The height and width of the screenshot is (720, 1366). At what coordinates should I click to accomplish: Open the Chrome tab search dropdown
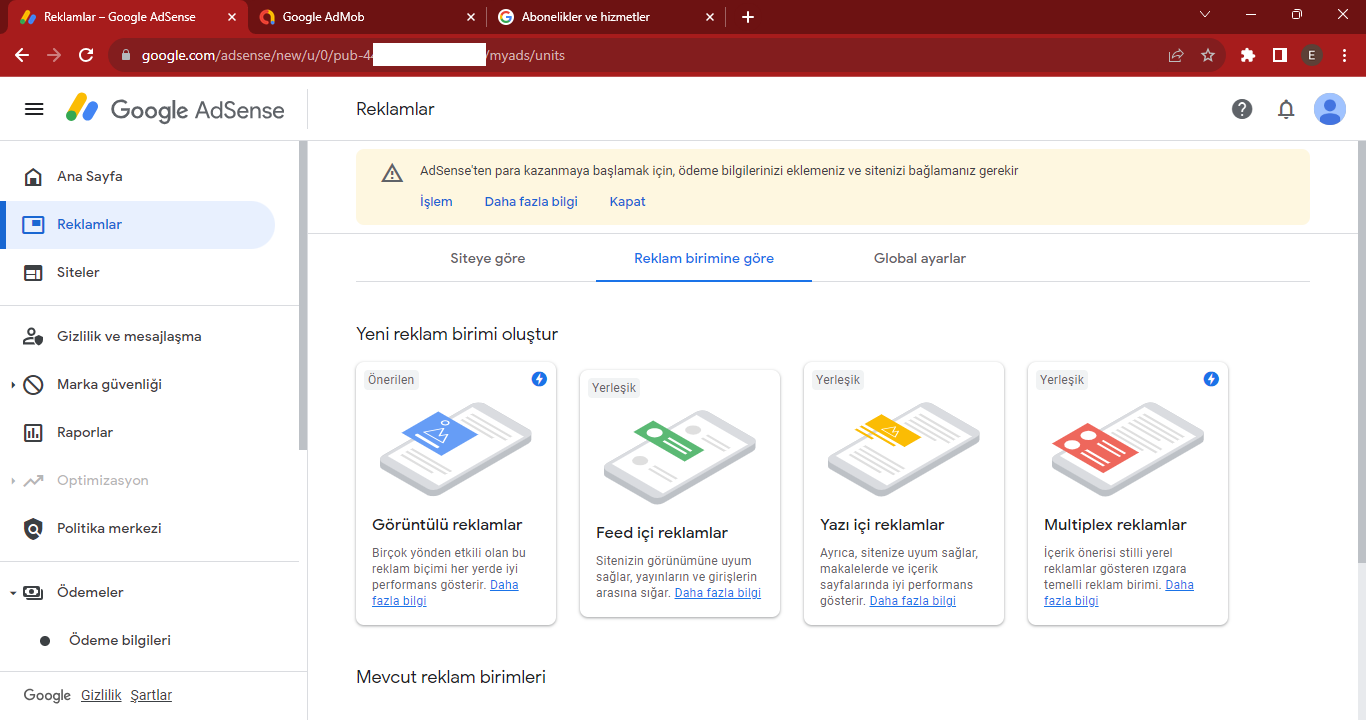point(1205,15)
